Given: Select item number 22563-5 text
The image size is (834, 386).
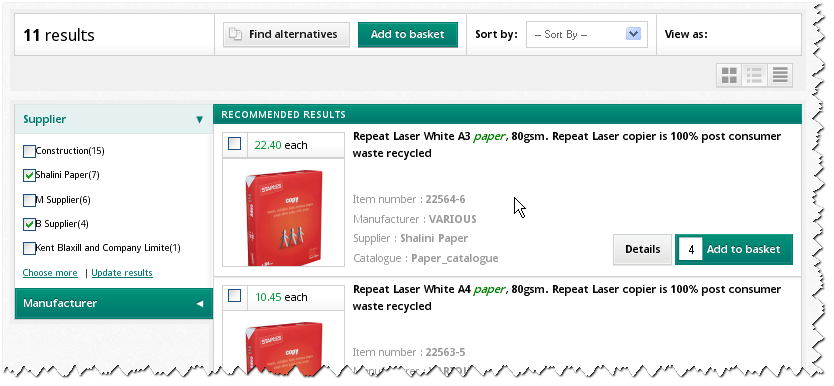Looking at the screenshot, I should pyautogui.click(x=445, y=353).
